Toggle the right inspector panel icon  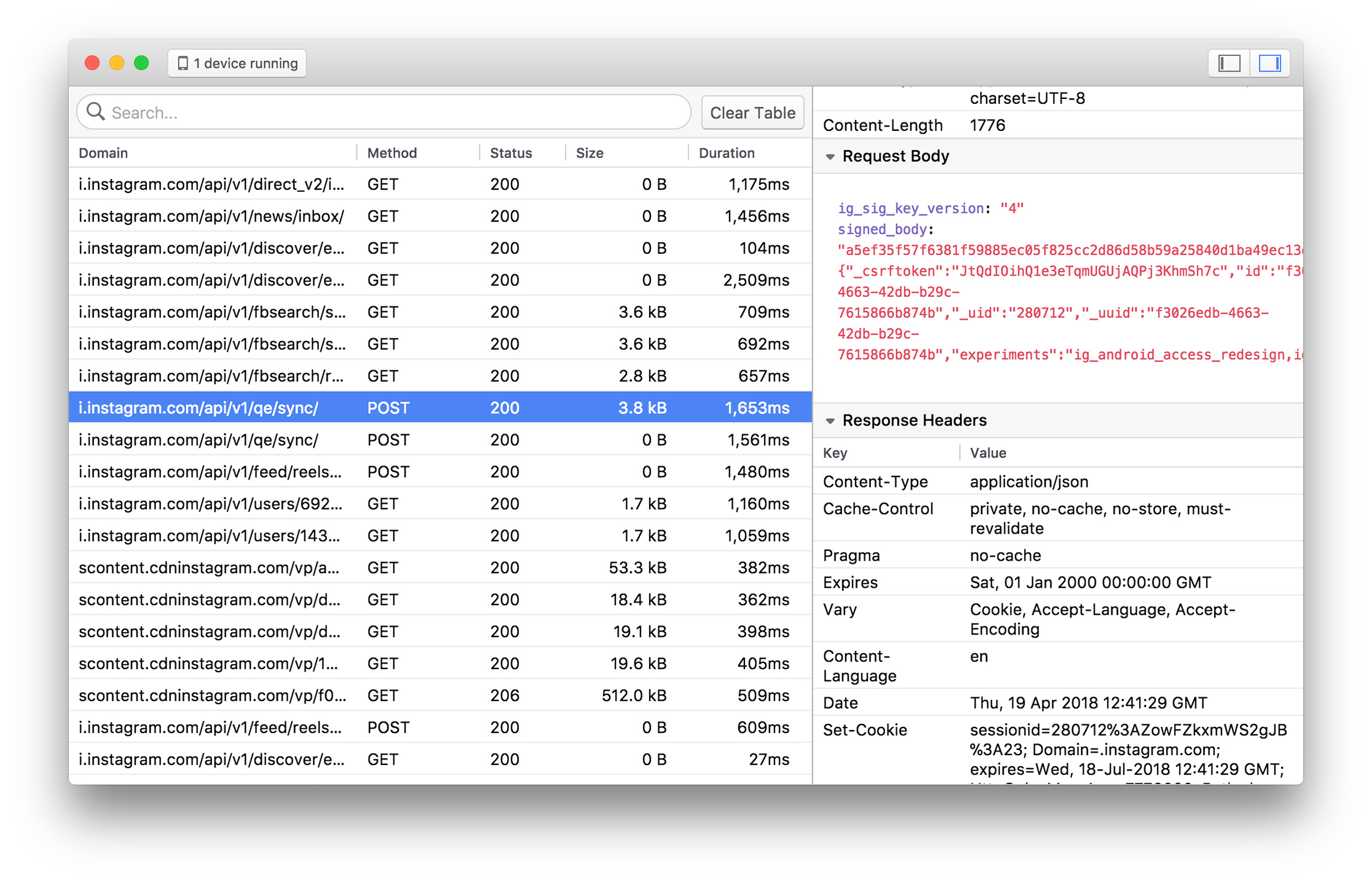1270,62
